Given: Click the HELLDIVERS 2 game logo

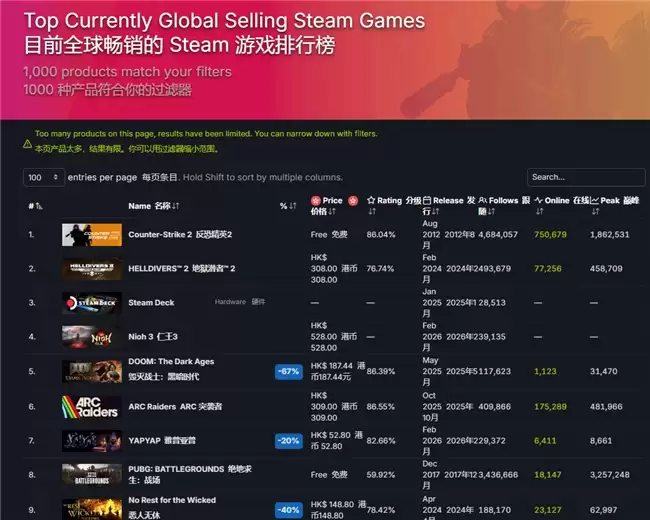Looking at the screenshot, I should pyautogui.click(x=92, y=268).
